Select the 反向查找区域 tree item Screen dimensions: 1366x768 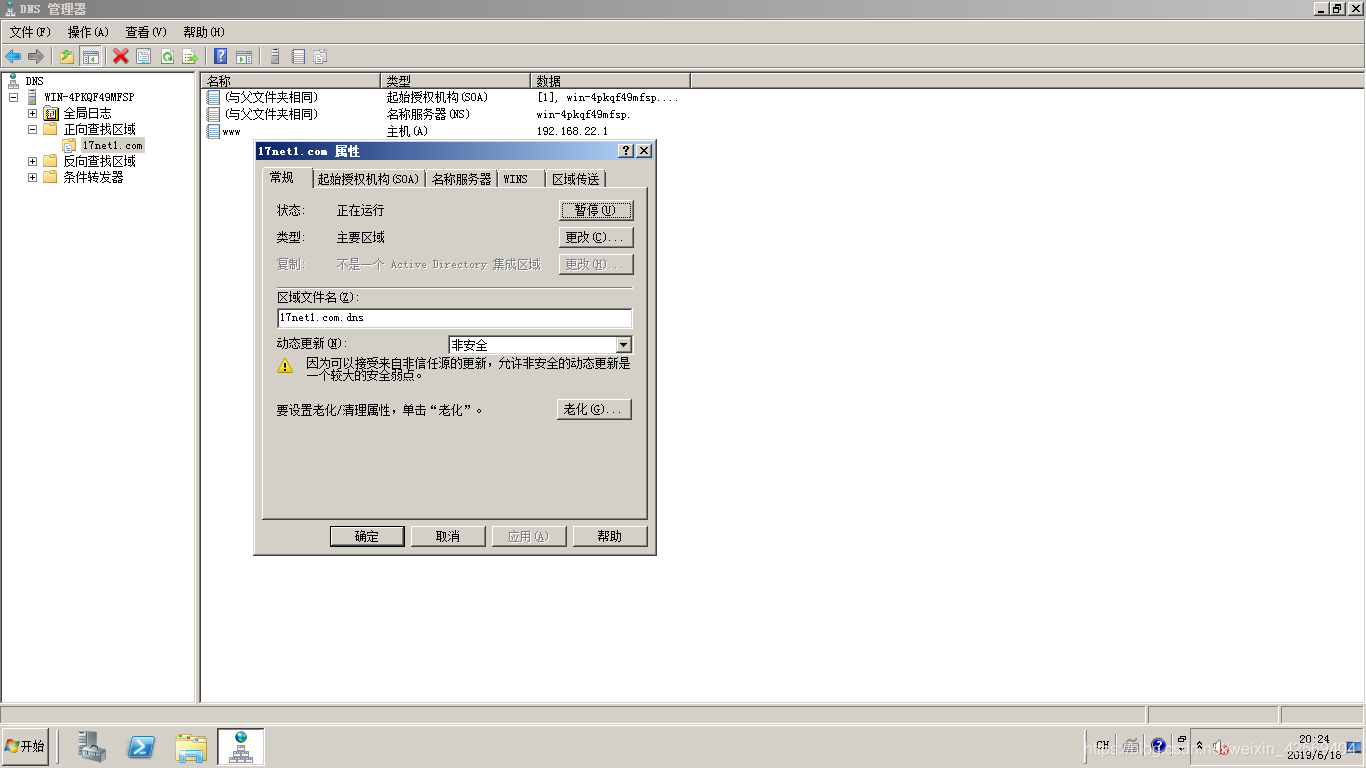tap(99, 161)
